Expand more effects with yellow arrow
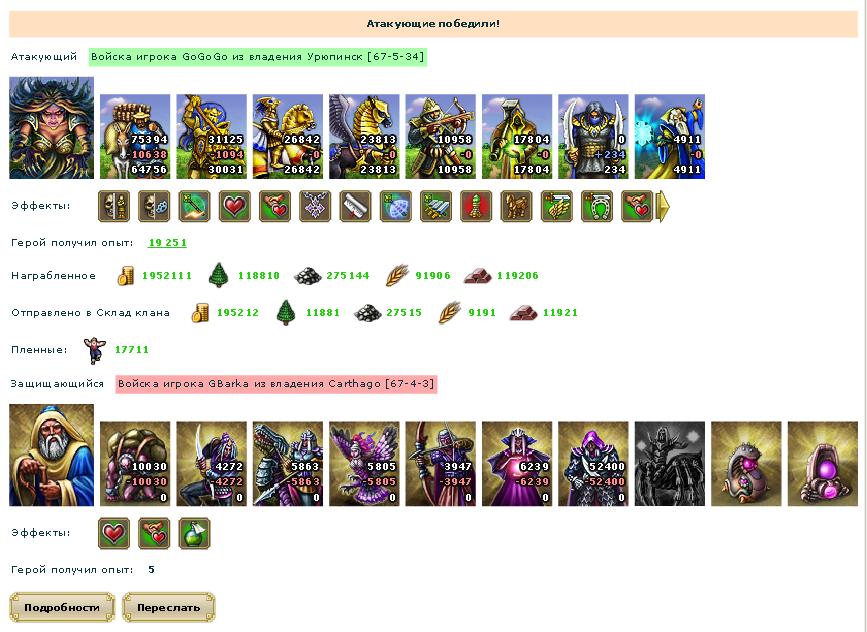Image resolution: width=867 pixels, height=632 pixels. [x=662, y=206]
